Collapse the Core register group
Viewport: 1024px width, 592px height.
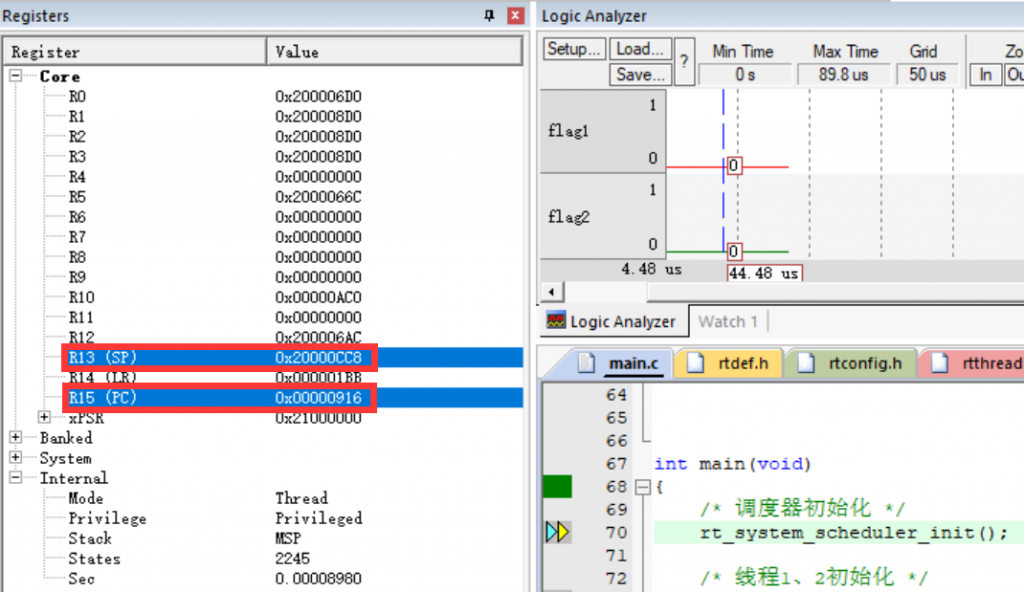16,76
